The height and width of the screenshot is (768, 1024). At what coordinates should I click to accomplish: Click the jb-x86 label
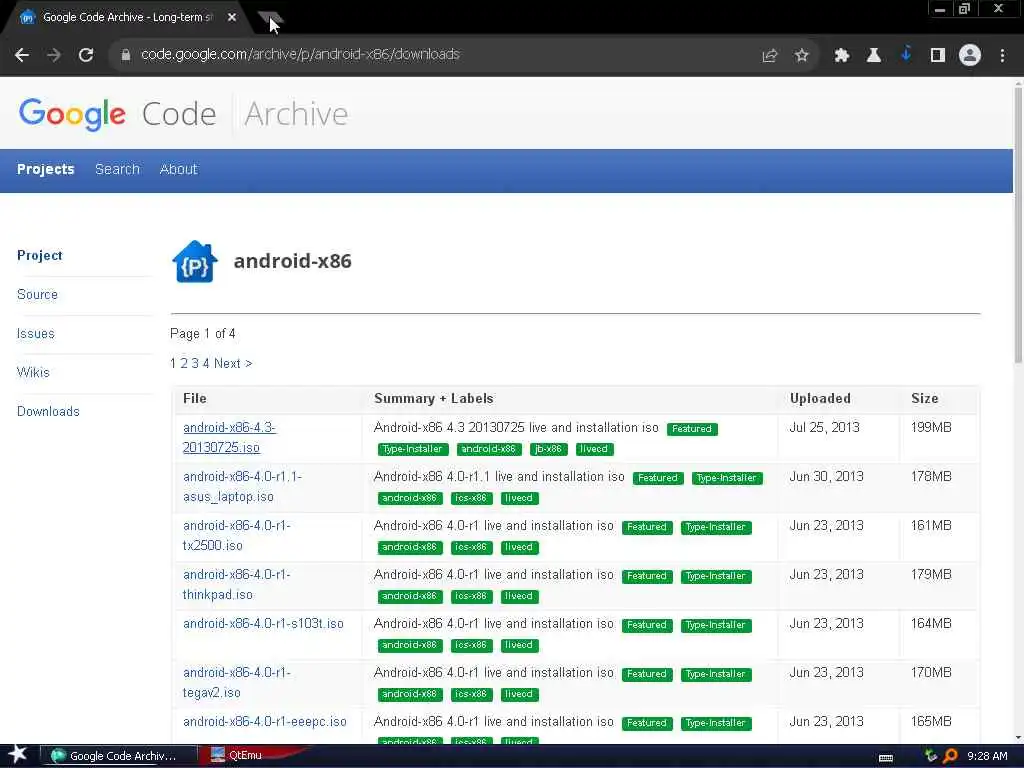tap(549, 449)
